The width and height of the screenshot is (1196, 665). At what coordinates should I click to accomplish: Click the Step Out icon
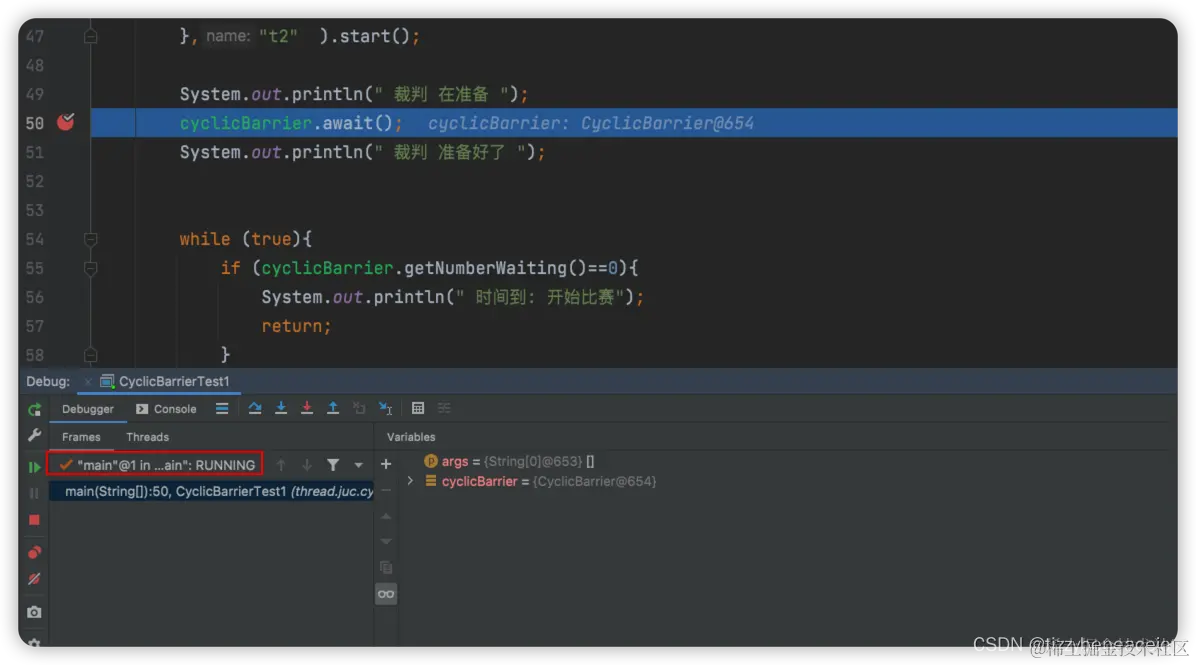coord(333,409)
